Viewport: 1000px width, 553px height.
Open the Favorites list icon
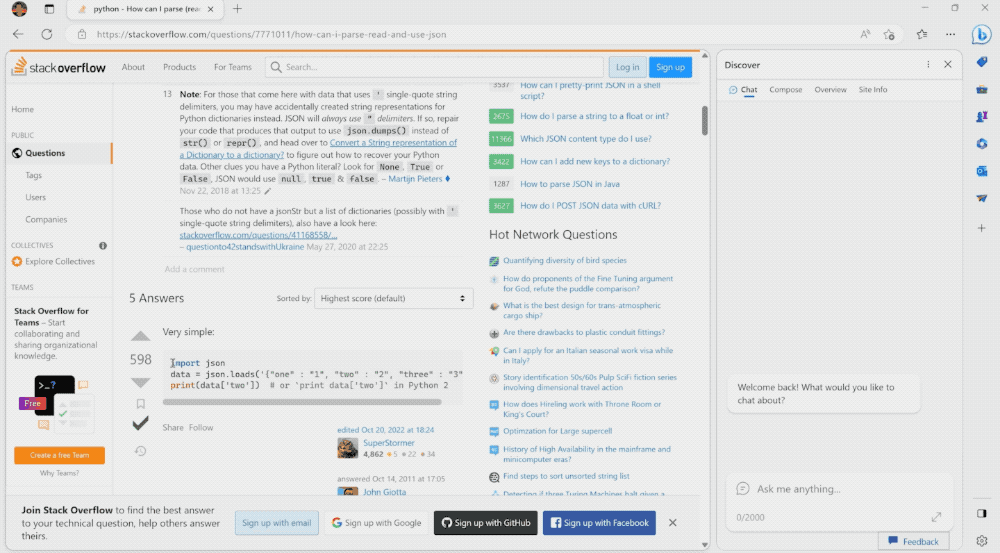point(922,34)
